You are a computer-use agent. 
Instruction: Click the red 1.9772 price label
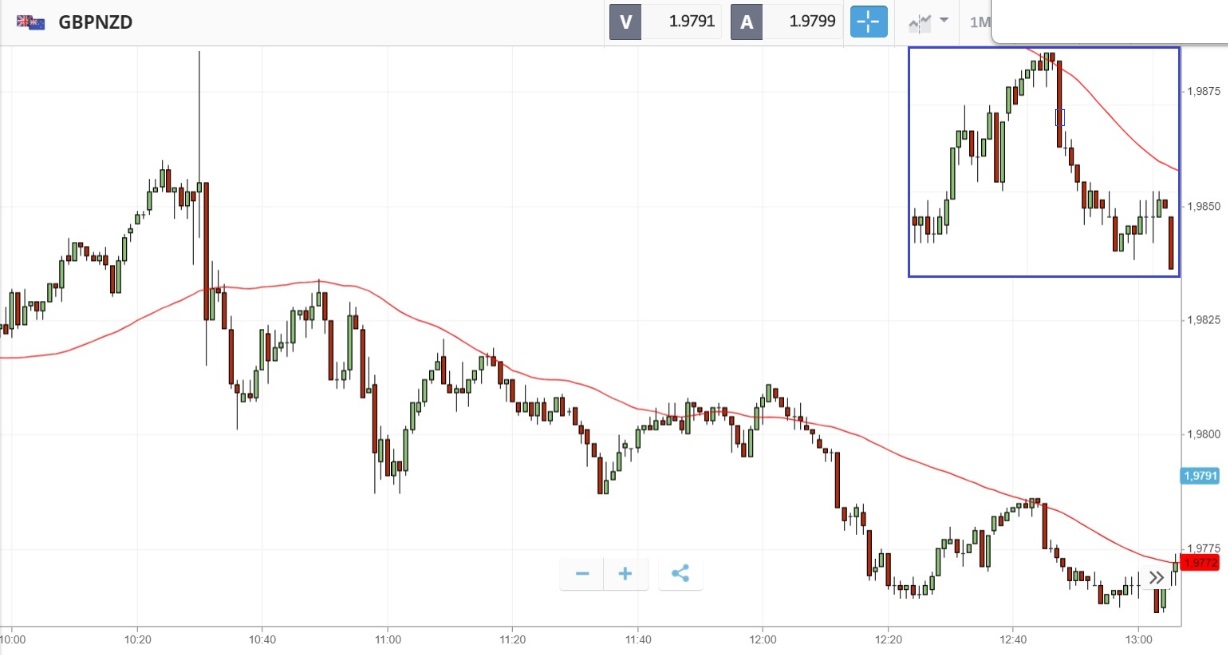tap(1200, 563)
